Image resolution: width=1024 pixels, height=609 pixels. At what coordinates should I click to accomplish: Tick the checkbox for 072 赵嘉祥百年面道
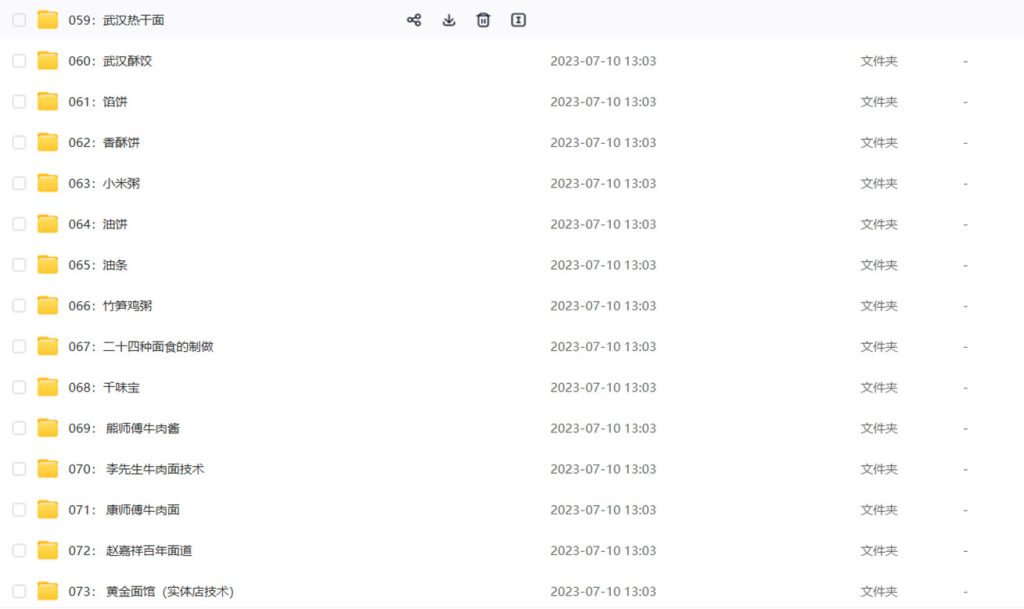click(x=19, y=550)
